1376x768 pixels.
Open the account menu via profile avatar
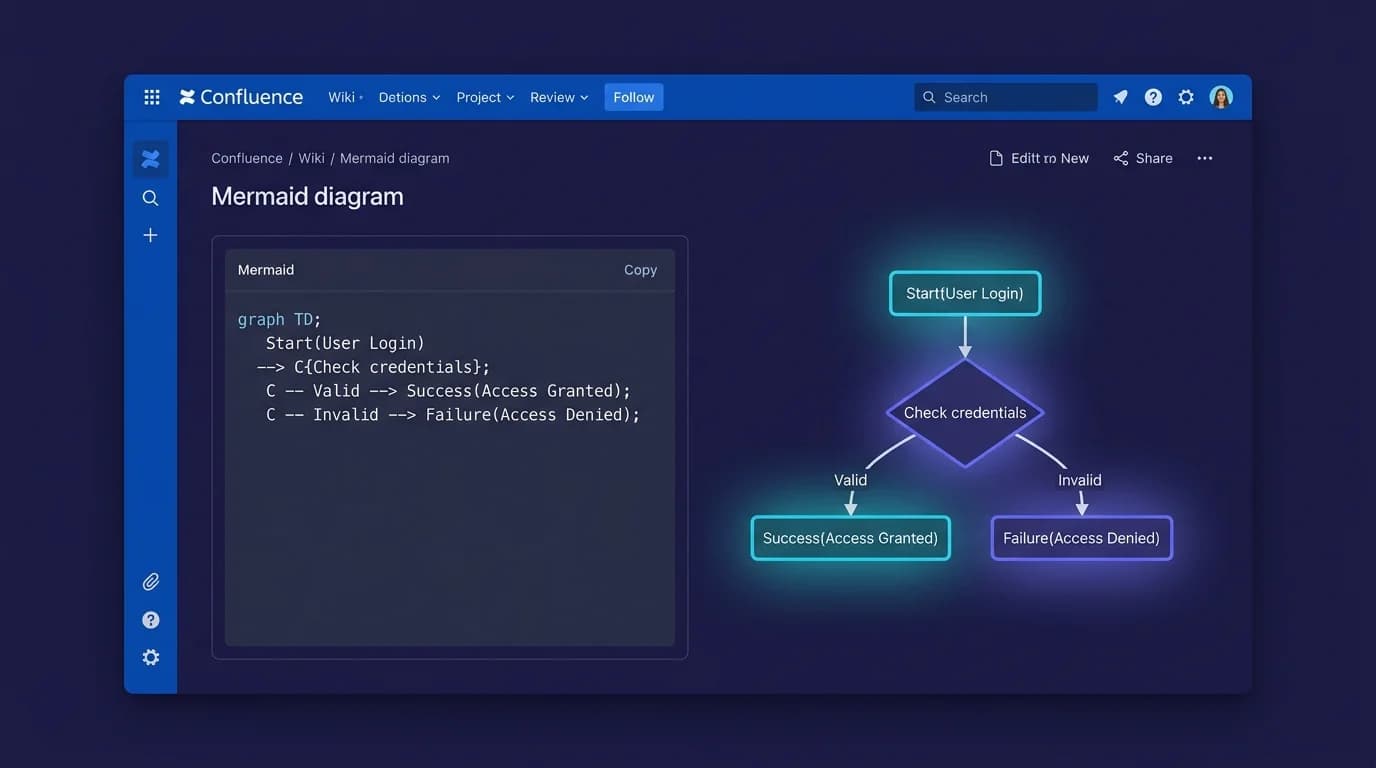[1221, 96]
